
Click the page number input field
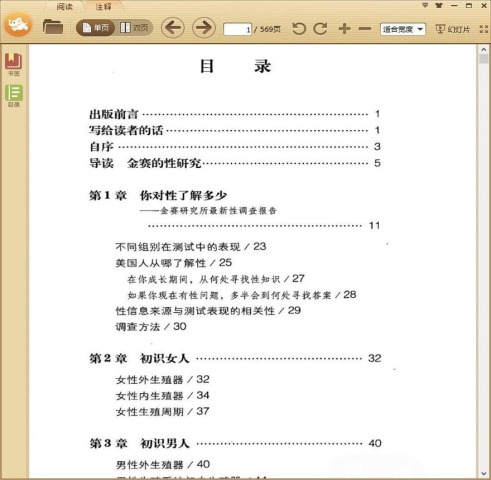tap(237, 29)
